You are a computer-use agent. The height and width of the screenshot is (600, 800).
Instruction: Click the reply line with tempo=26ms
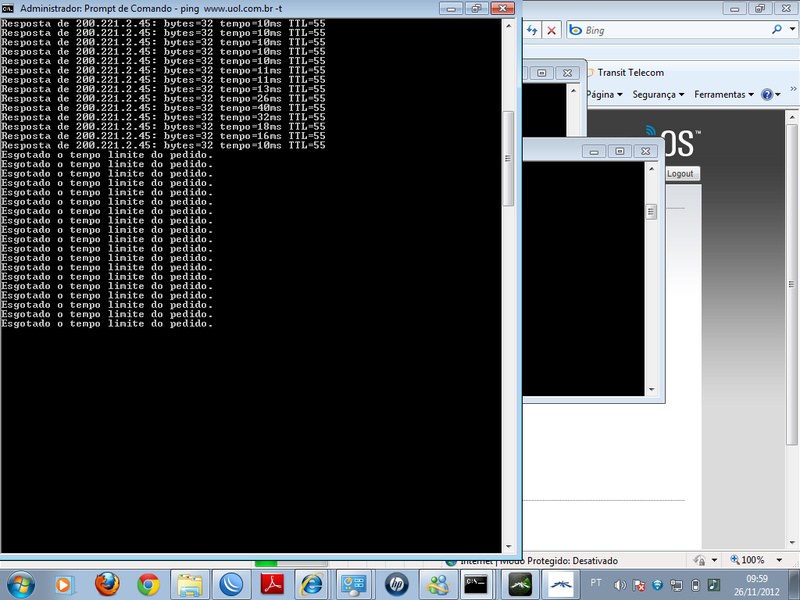pyautogui.click(x=163, y=98)
